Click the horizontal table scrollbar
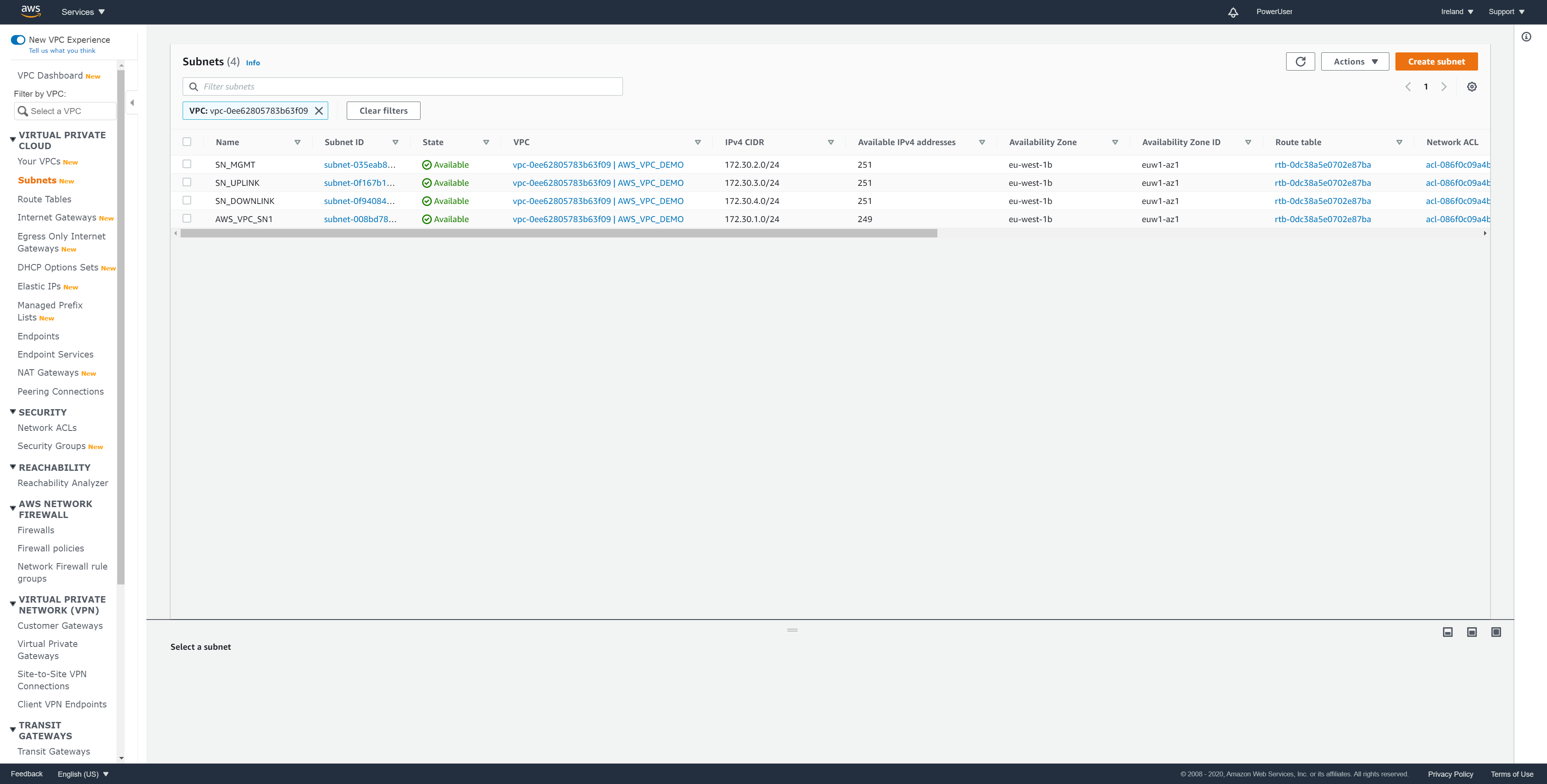Viewport: 1547px width, 784px height. pyautogui.click(x=558, y=233)
